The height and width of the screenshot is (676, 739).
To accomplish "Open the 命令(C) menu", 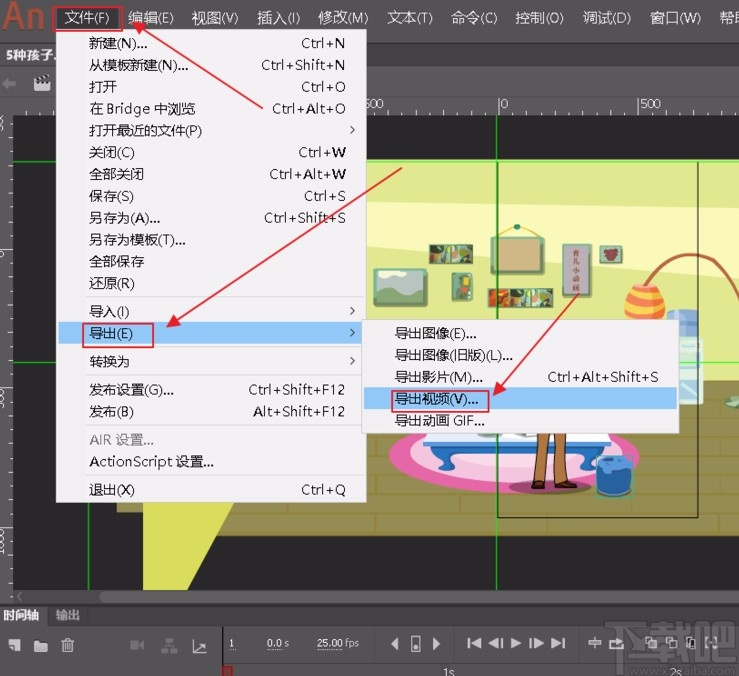I will tap(474, 18).
